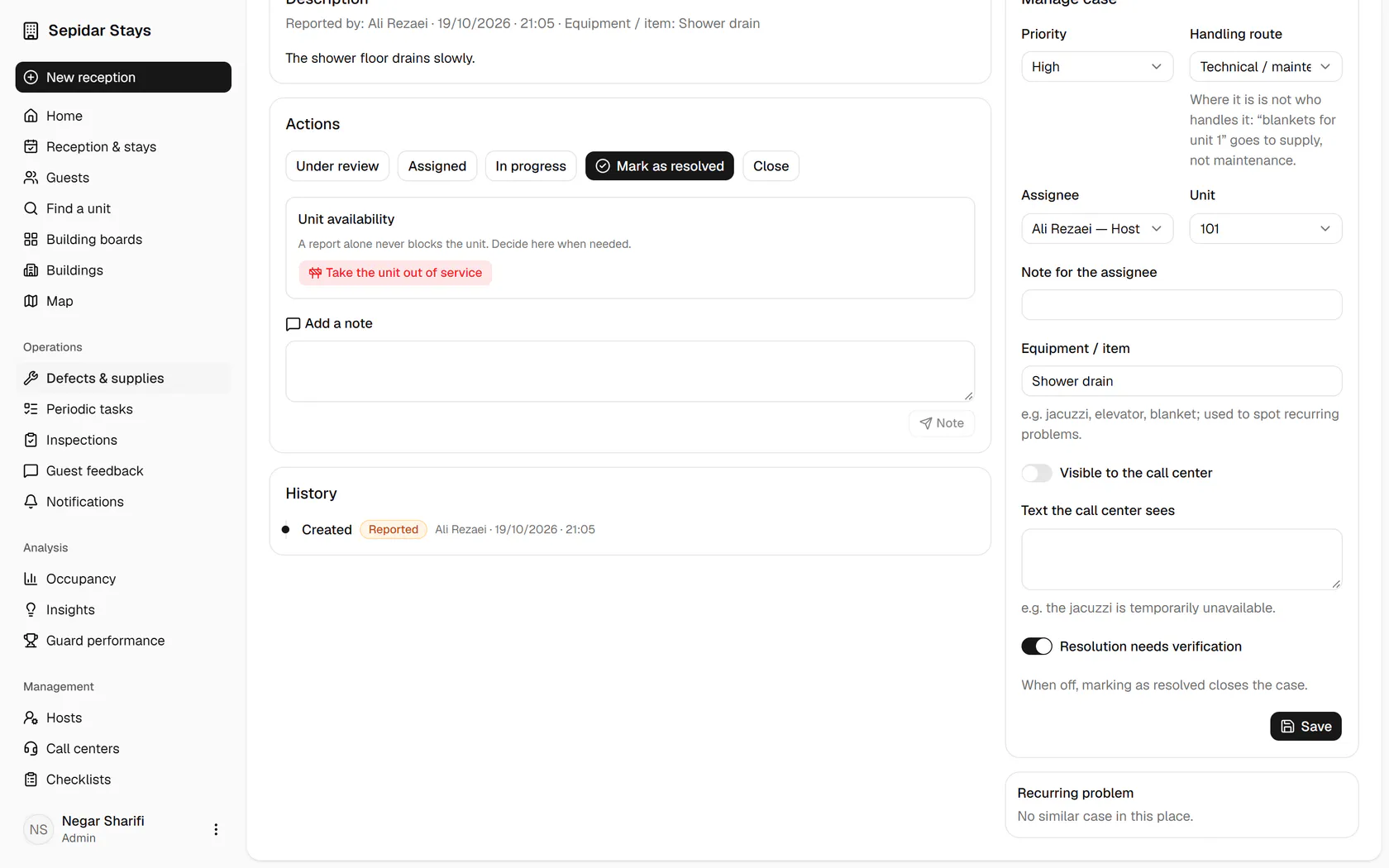
Task: Turn off Resolution needs verification switch
Action: (1036, 646)
